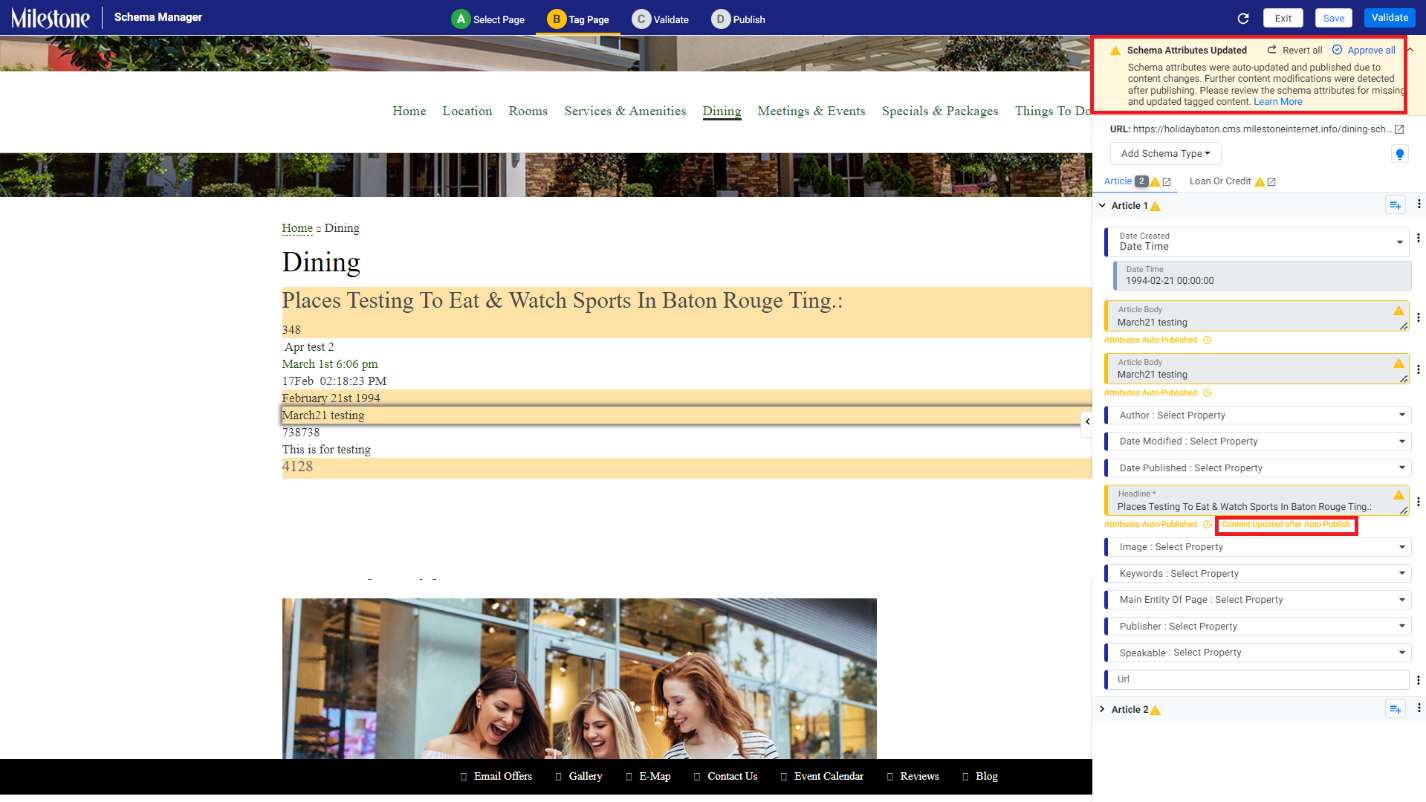Open the Image Select Property dropdown
The width and height of the screenshot is (1426, 802).
pyautogui.click(x=1257, y=547)
